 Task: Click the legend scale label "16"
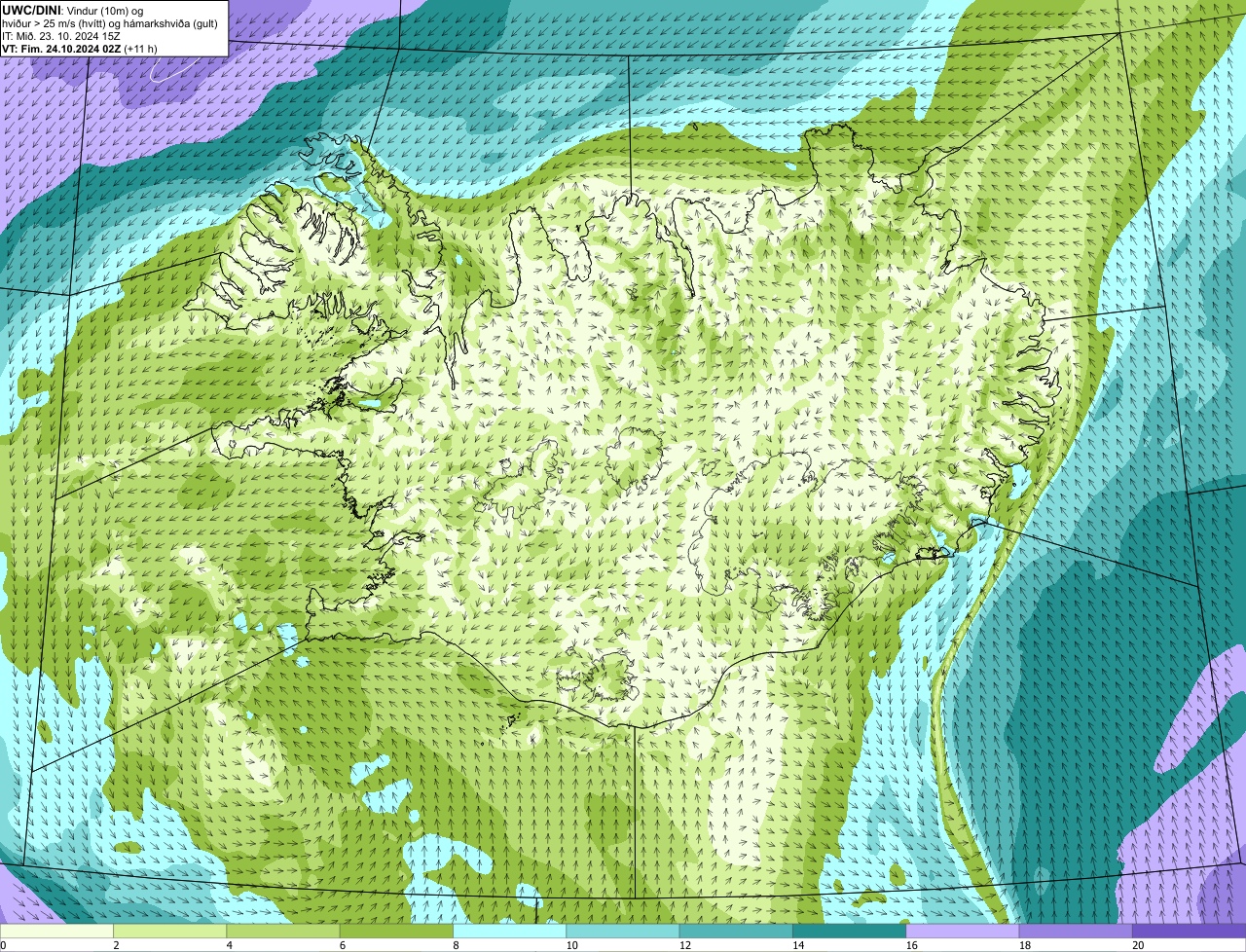[912, 945]
